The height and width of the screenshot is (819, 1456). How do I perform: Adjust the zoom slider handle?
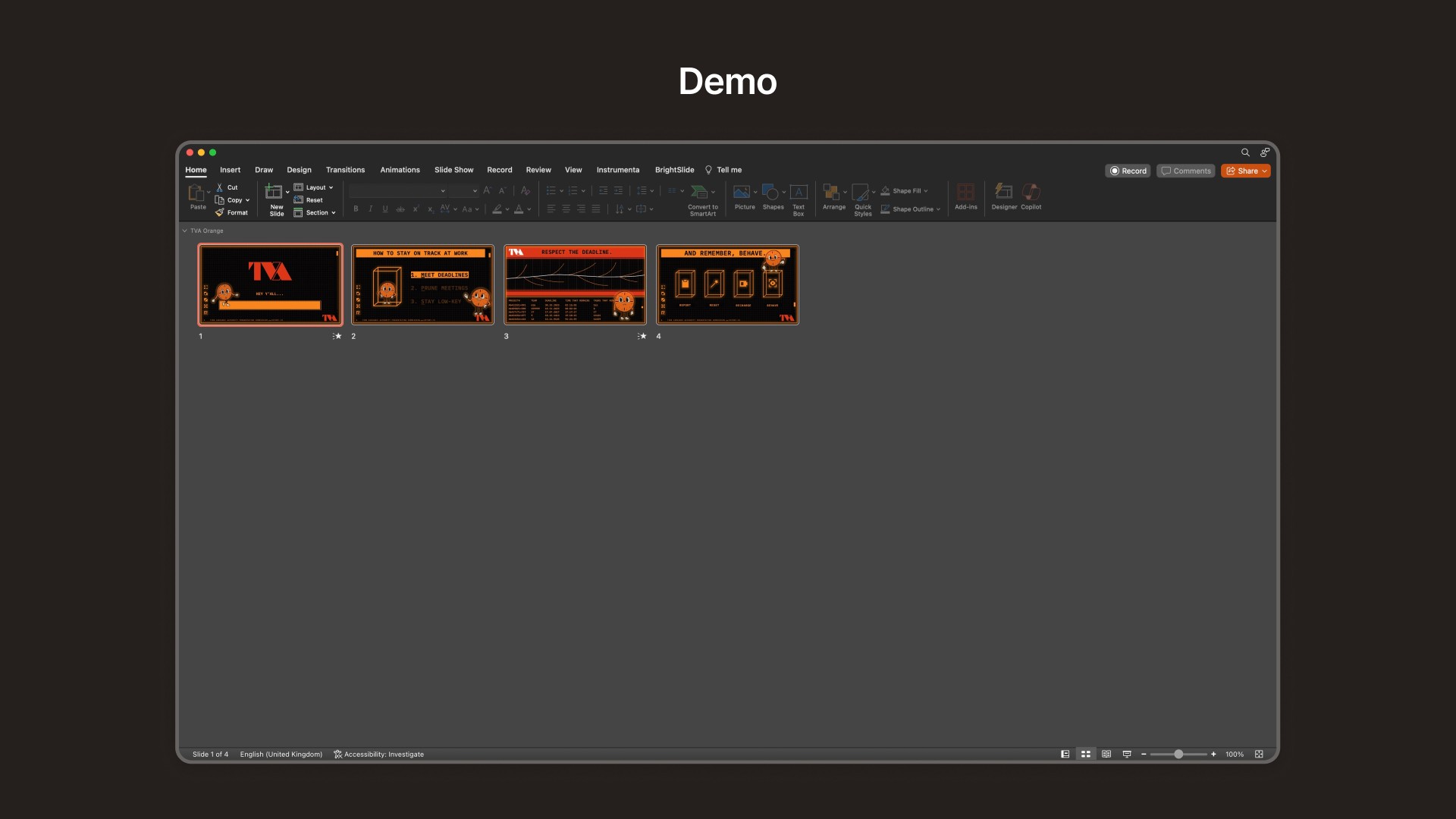[1178, 755]
